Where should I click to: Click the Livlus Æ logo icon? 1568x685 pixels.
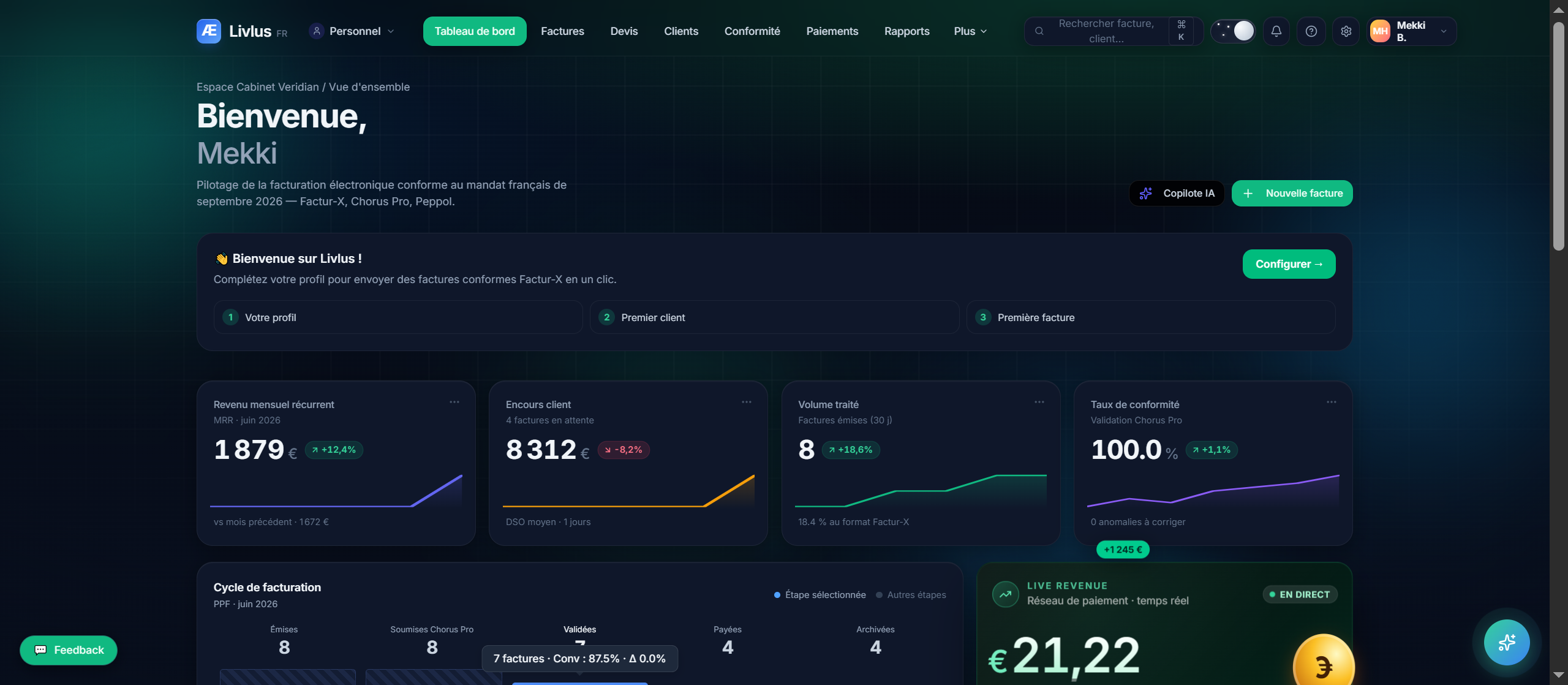pyautogui.click(x=209, y=31)
